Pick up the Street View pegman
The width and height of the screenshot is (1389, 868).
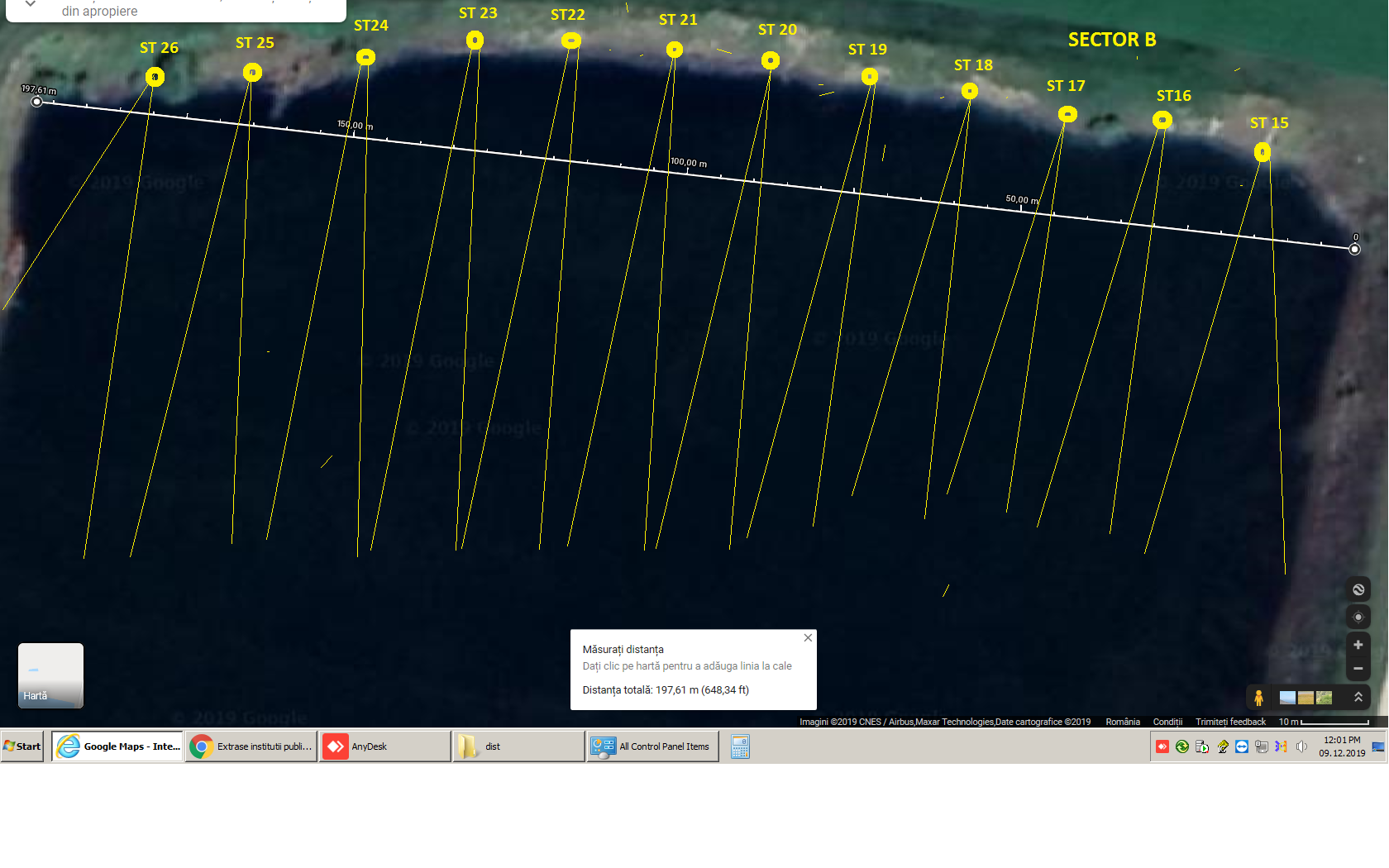tap(1258, 698)
